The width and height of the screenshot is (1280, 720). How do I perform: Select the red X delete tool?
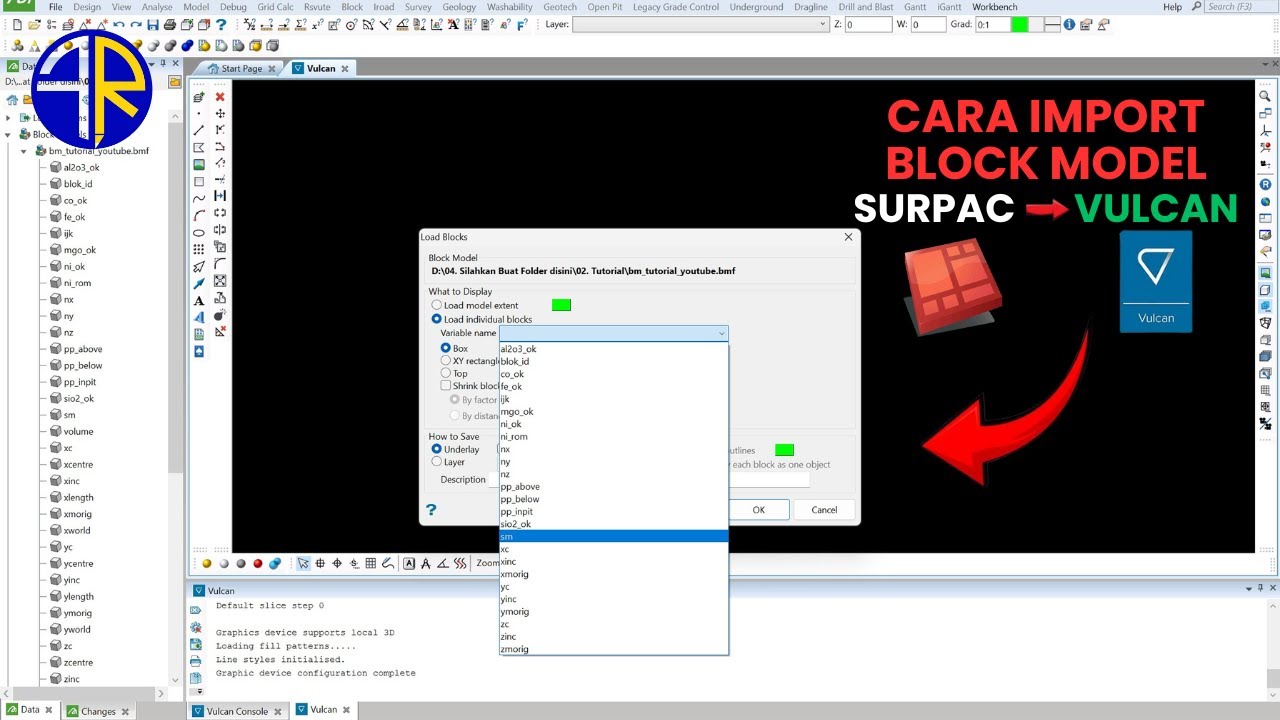220,97
